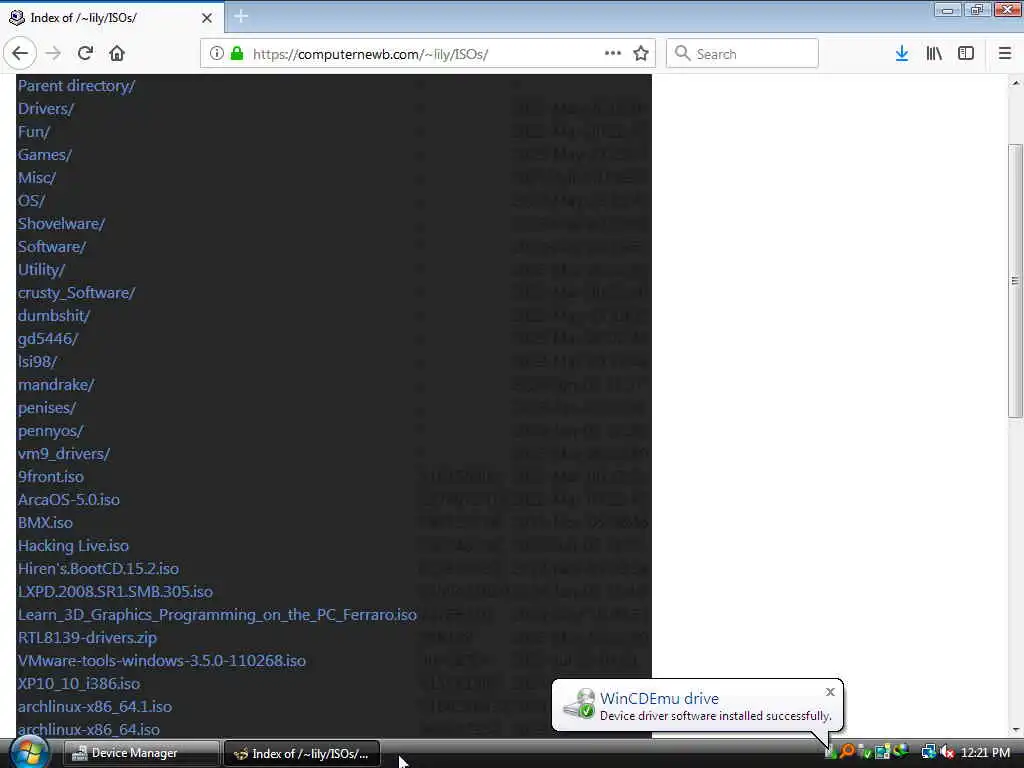Download Hiren's.BootCD.15.2.iso
Screen dimensions: 1024x768
click(x=98, y=569)
